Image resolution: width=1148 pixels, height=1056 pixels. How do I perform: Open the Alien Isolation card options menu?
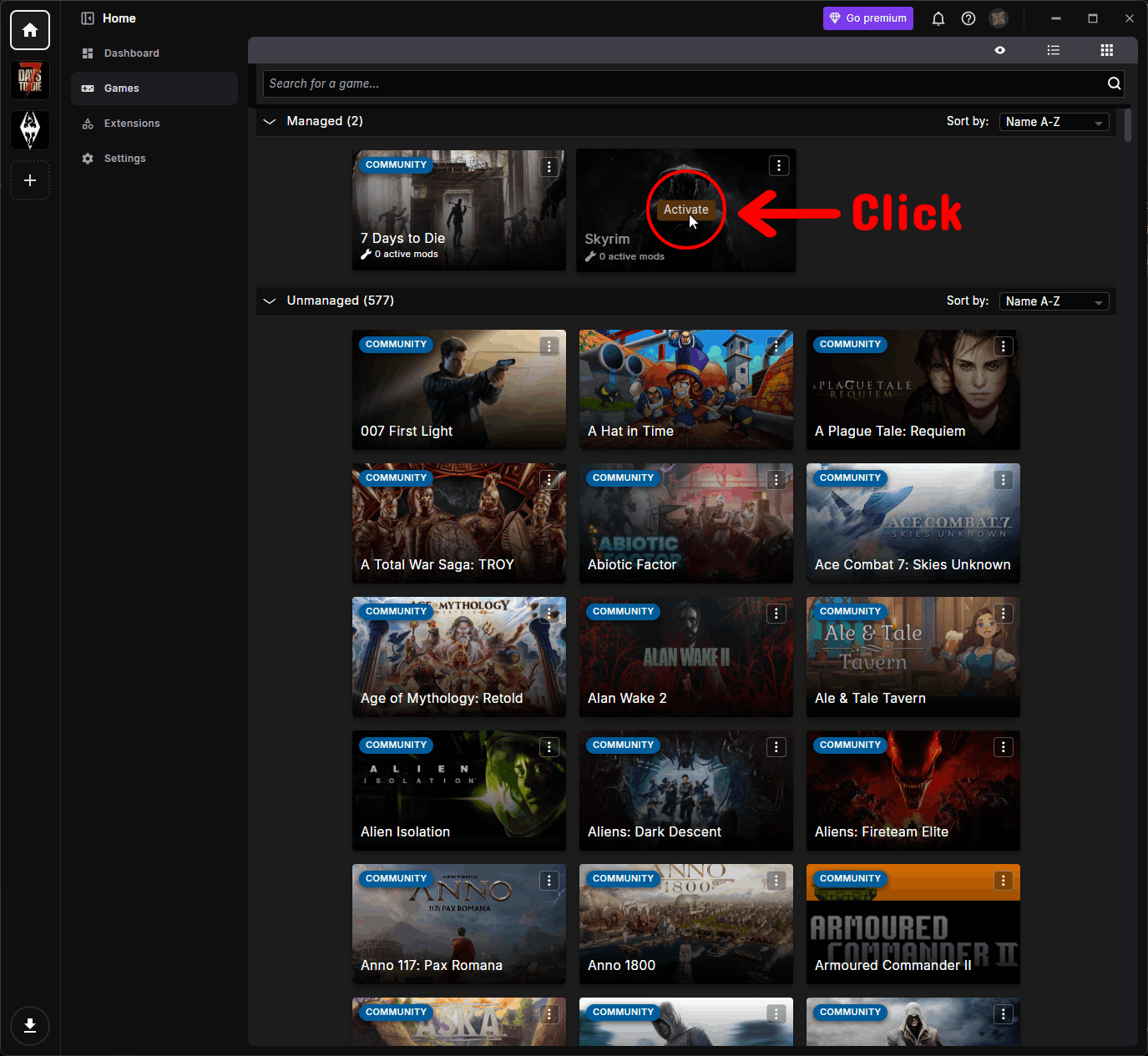pos(549,747)
